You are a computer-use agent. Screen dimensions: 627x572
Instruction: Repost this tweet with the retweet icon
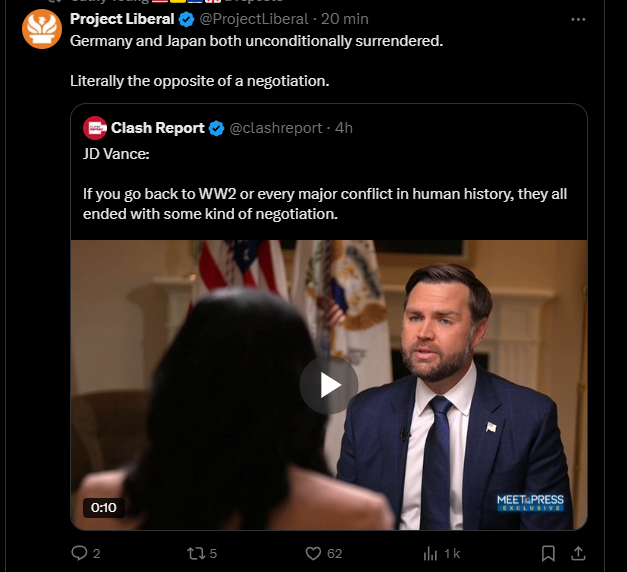[x=196, y=553]
